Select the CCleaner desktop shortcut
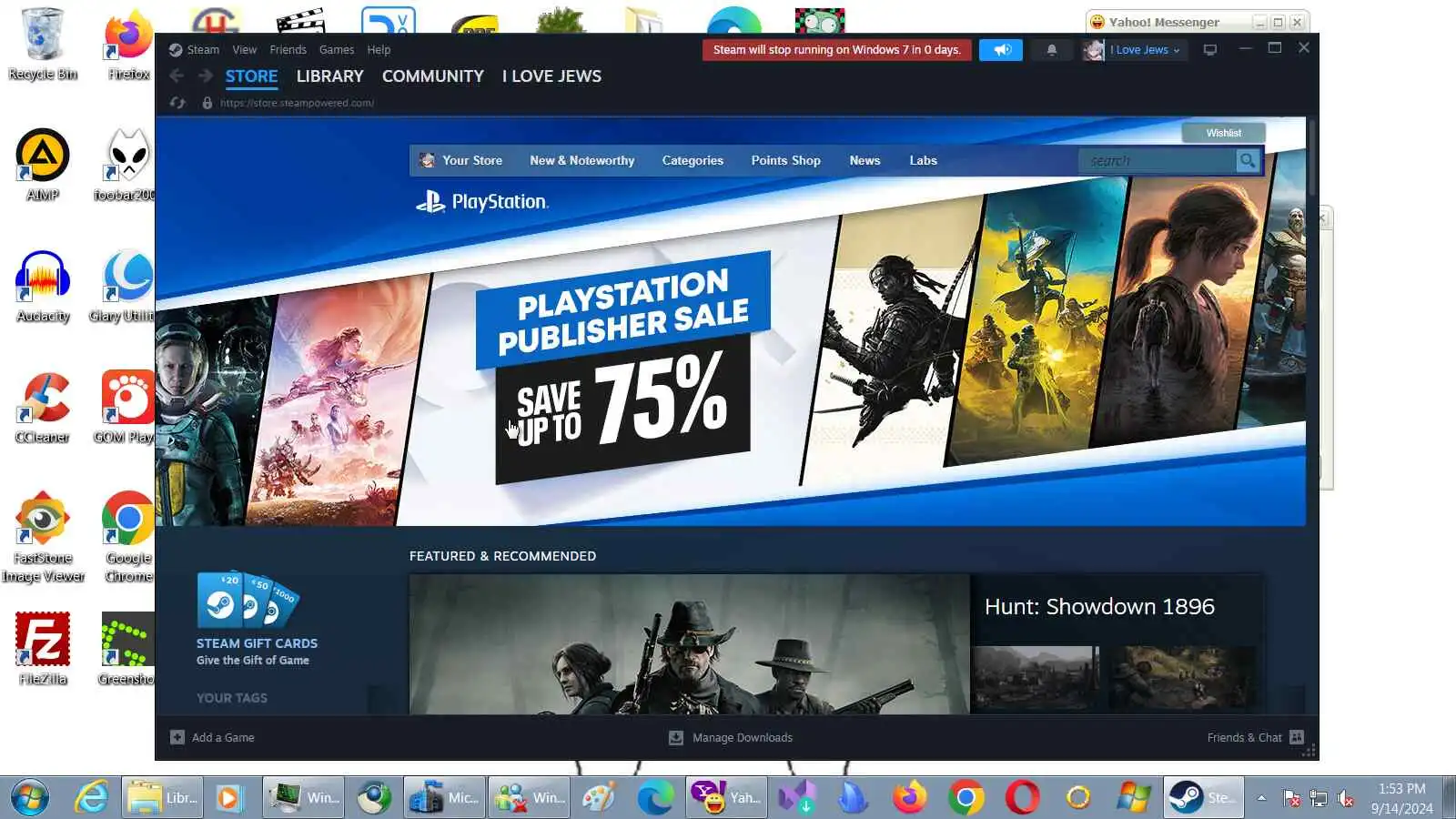The image size is (1456, 819). pyautogui.click(x=43, y=408)
